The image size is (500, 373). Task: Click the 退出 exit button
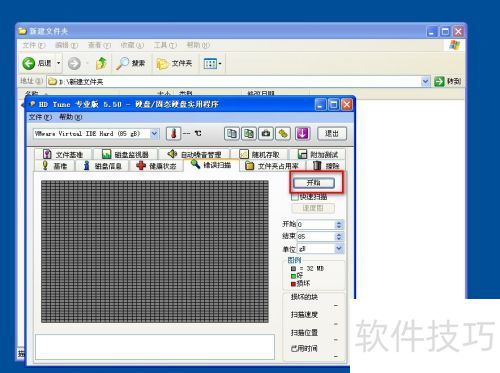tap(332, 134)
